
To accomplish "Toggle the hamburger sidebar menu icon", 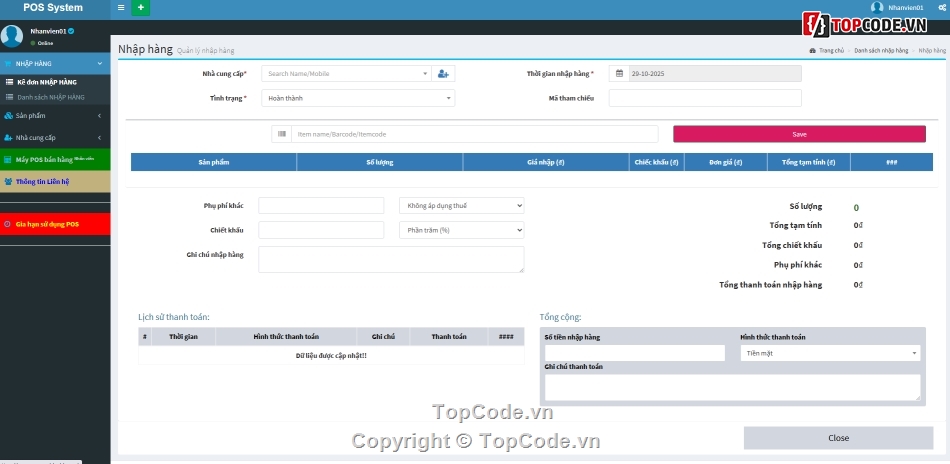I will [x=121, y=8].
